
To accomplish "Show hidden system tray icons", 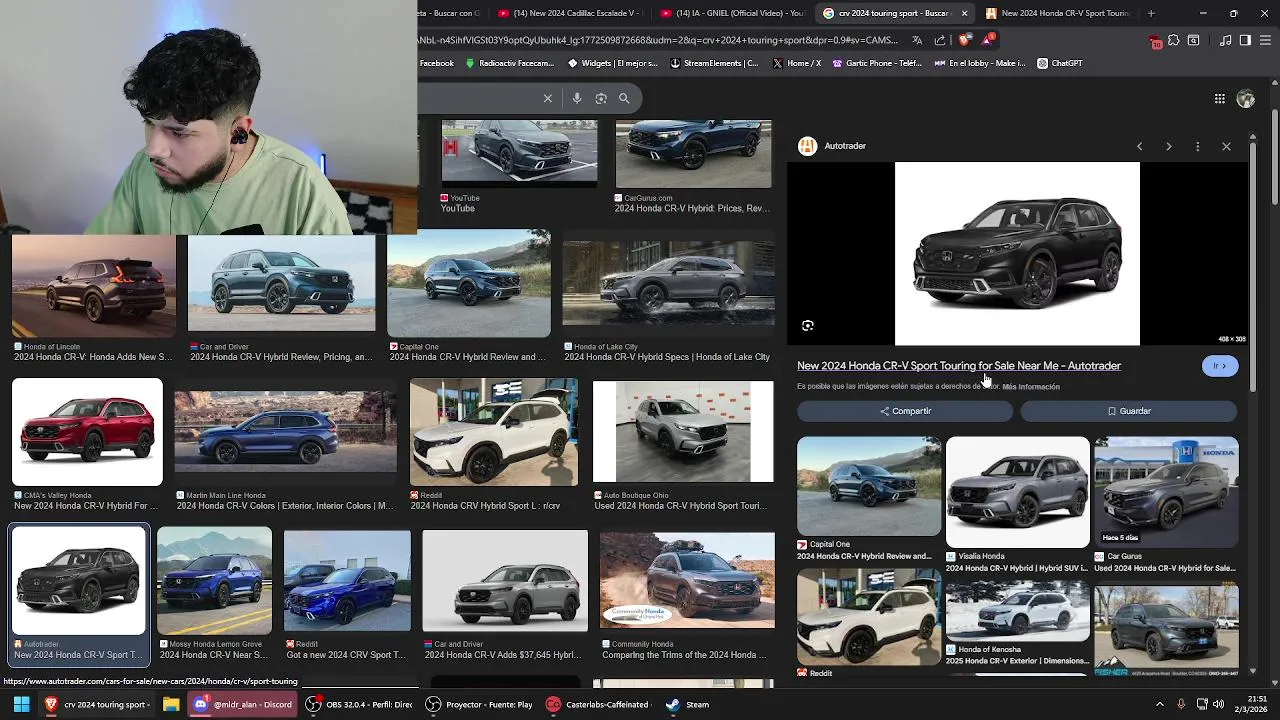I will (x=1160, y=704).
